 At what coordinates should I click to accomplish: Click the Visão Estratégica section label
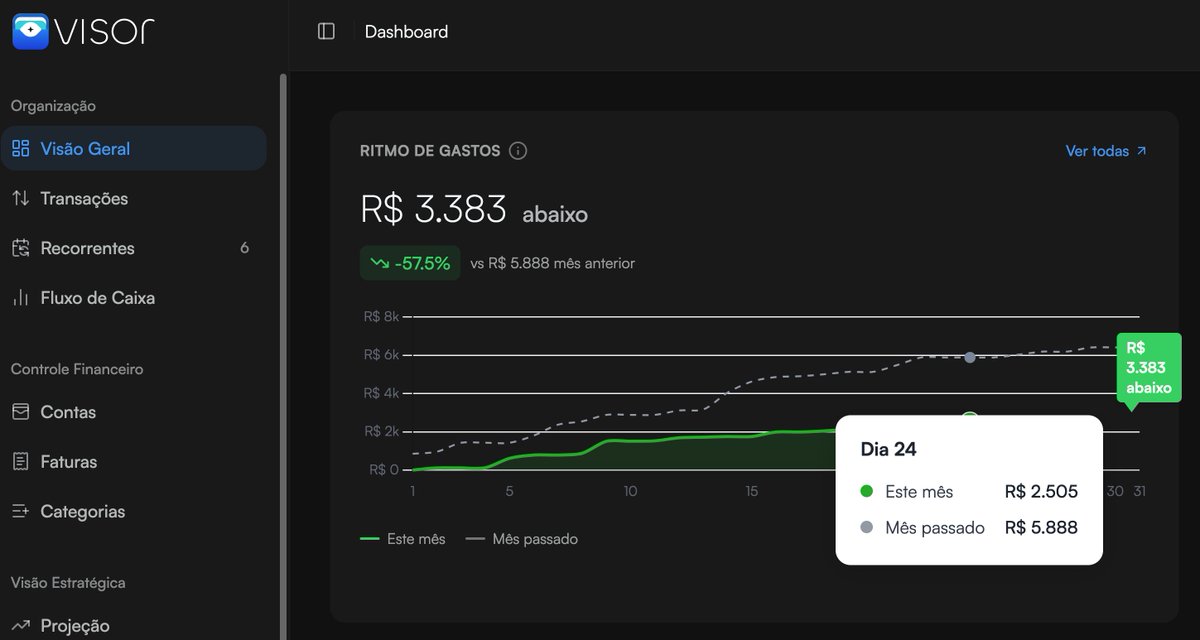pos(68,583)
